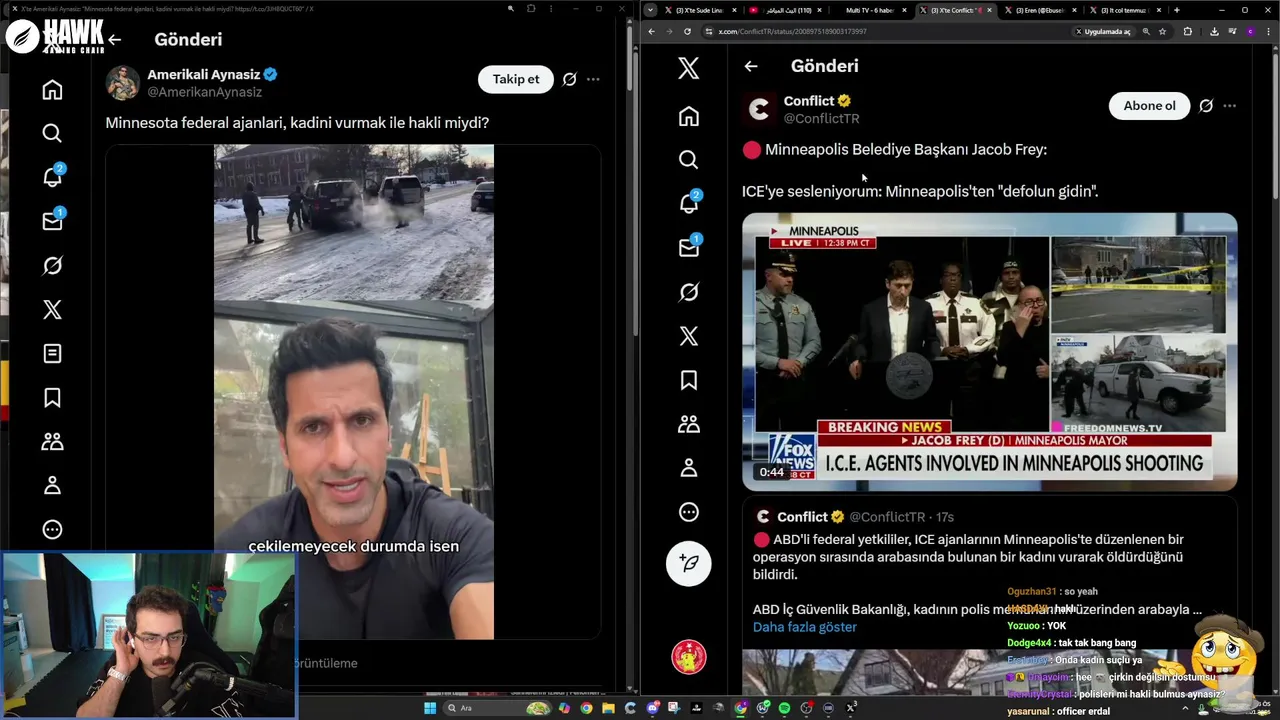Switch to (3) Eren tab
The width and height of the screenshot is (1280, 720).
(1040, 10)
